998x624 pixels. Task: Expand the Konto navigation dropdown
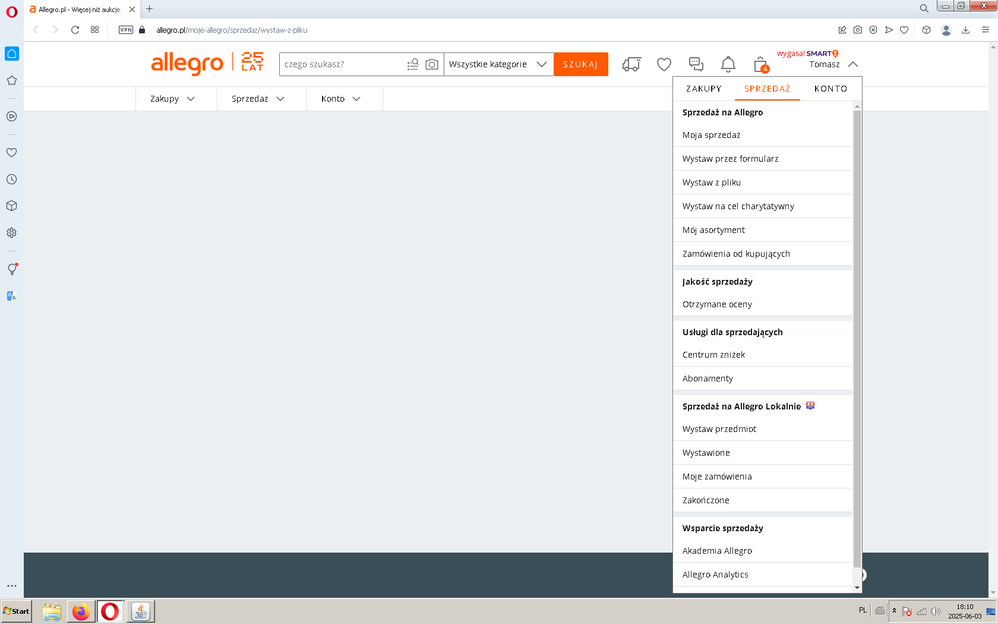(341, 99)
